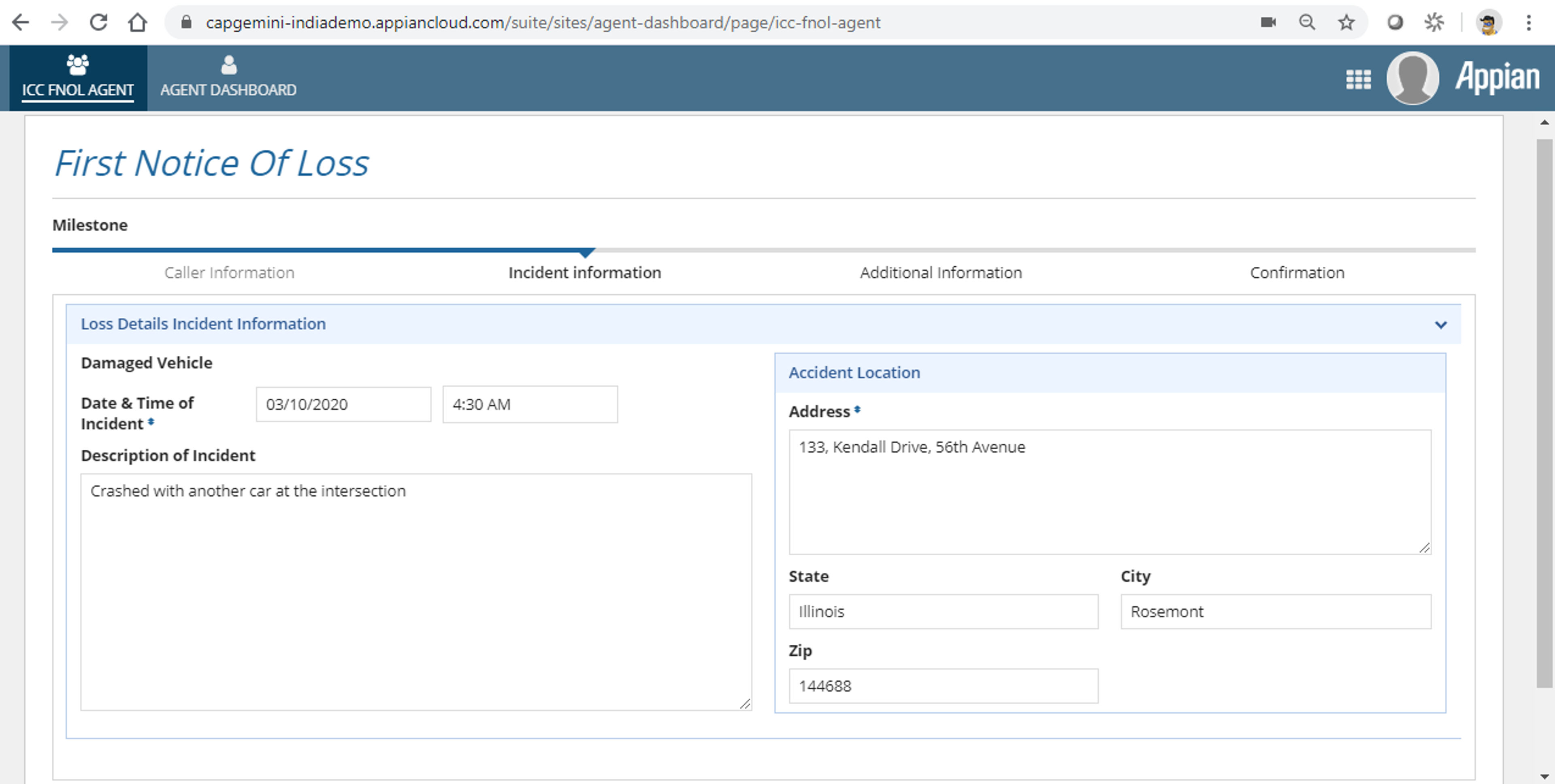Open the Chrome profile avatar

tap(1489, 23)
